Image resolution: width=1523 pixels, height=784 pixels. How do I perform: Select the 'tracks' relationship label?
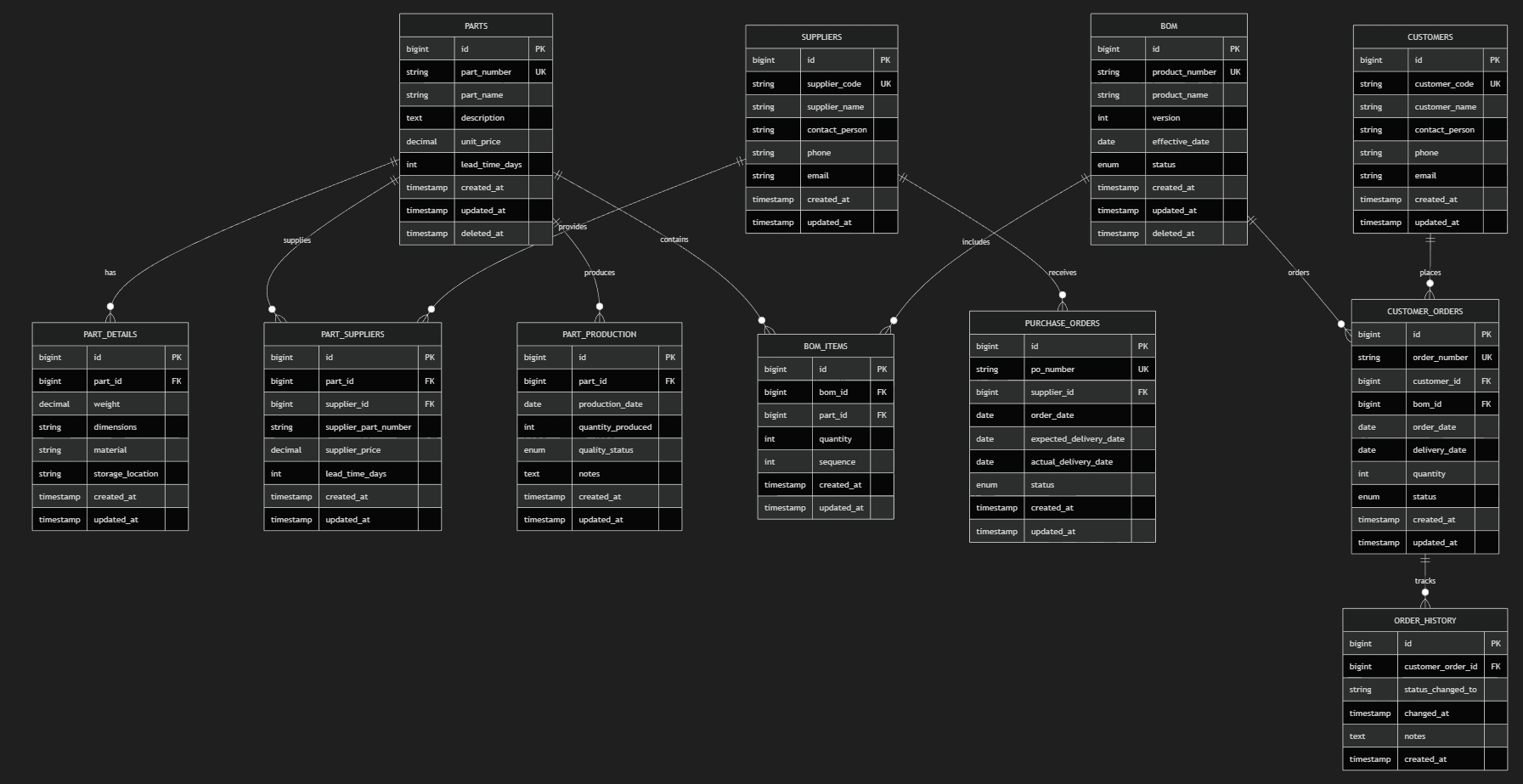tap(1425, 581)
